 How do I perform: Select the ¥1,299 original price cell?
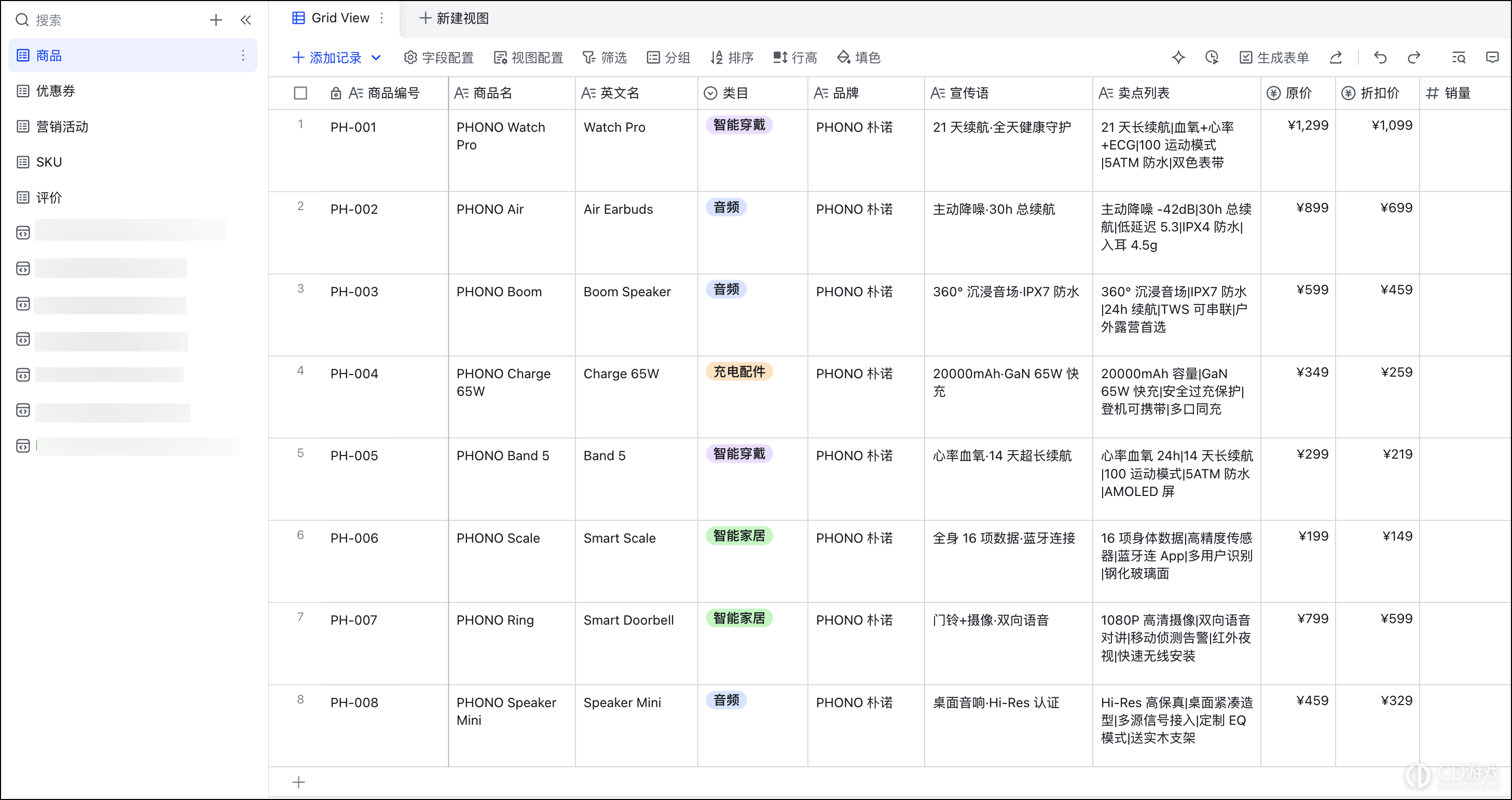(1298, 150)
